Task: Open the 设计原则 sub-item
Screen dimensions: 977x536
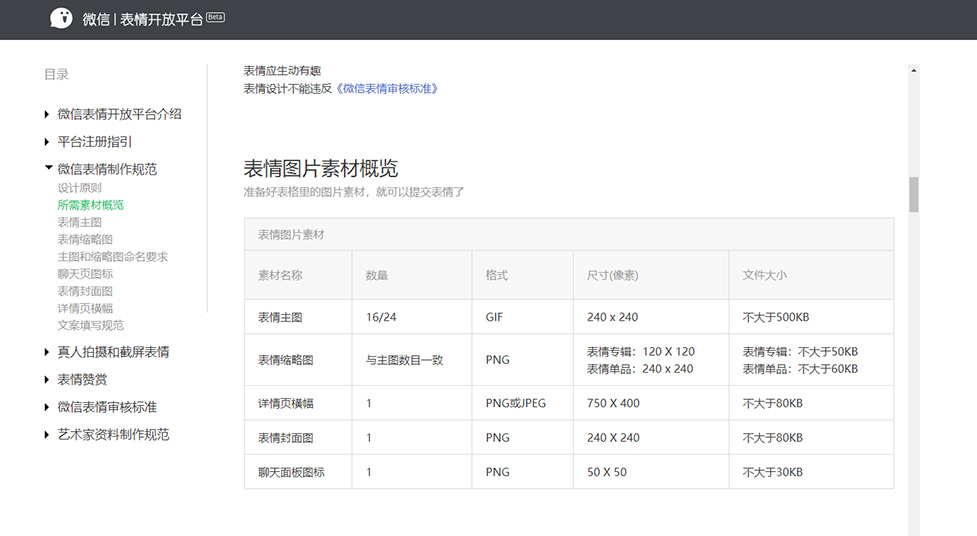Action: pyautogui.click(x=79, y=188)
